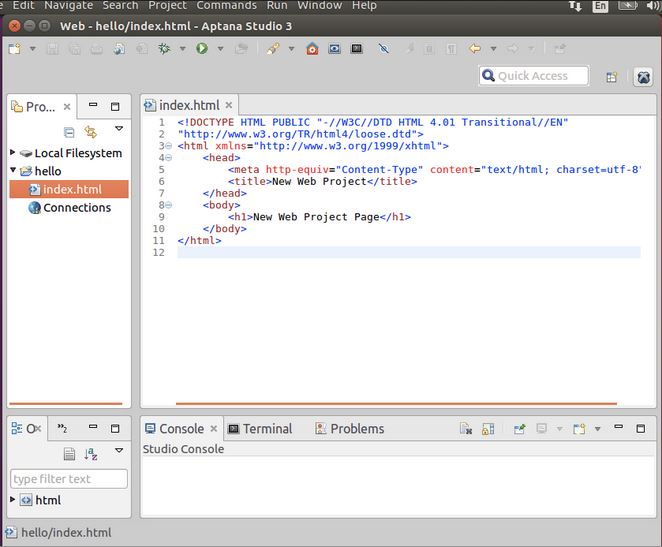Image resolution: width=662 pixels, height=547 pixels.
Task: Open the Project Explorer view menu triangle
Action: (x=119, y=128)
